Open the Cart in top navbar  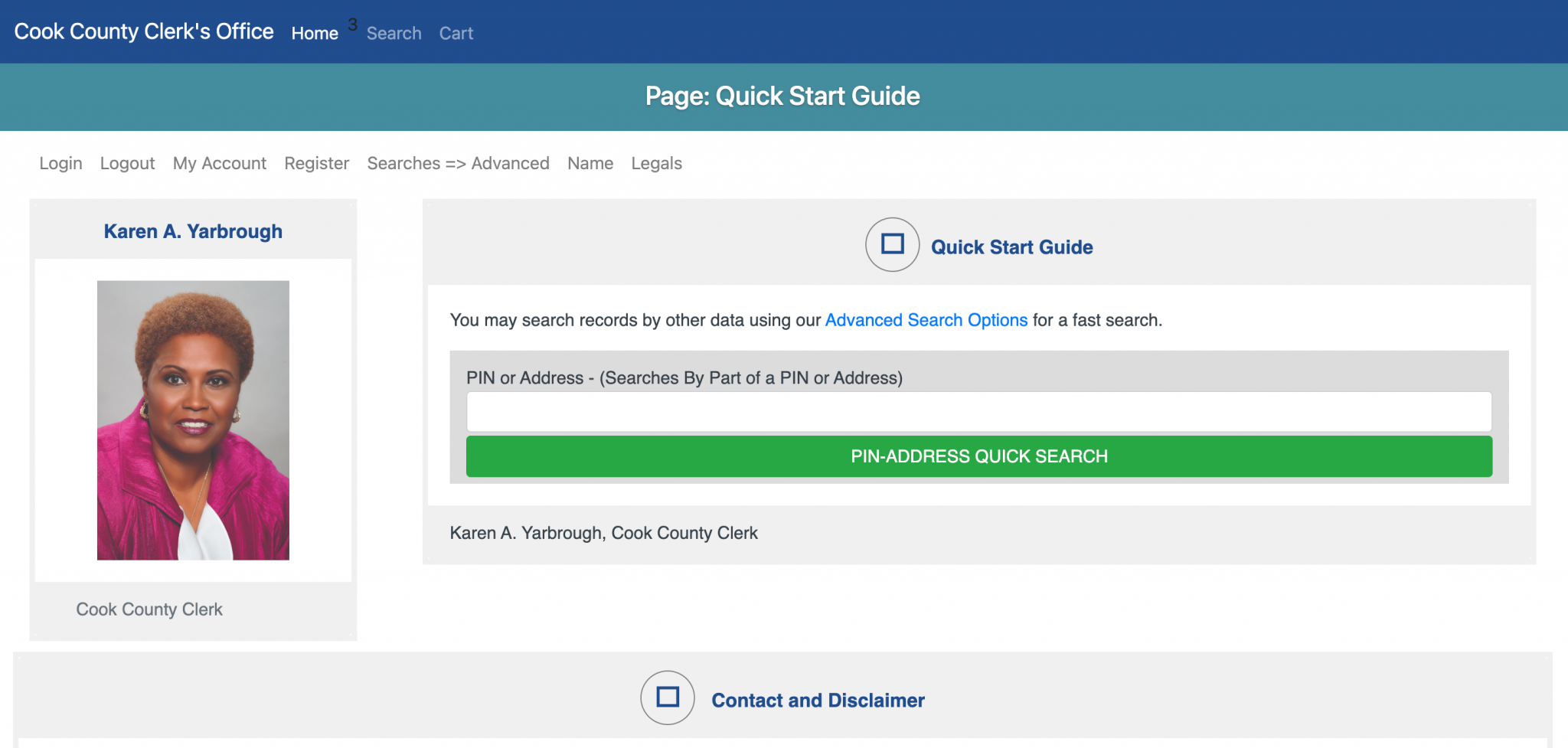[x=456, y=34]
